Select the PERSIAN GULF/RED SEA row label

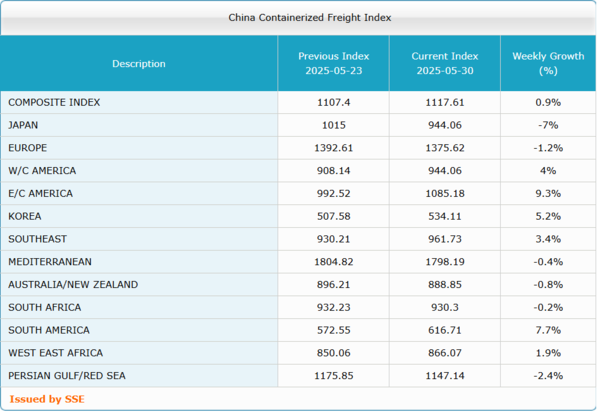pyautogui.click(x=66, y=376)
